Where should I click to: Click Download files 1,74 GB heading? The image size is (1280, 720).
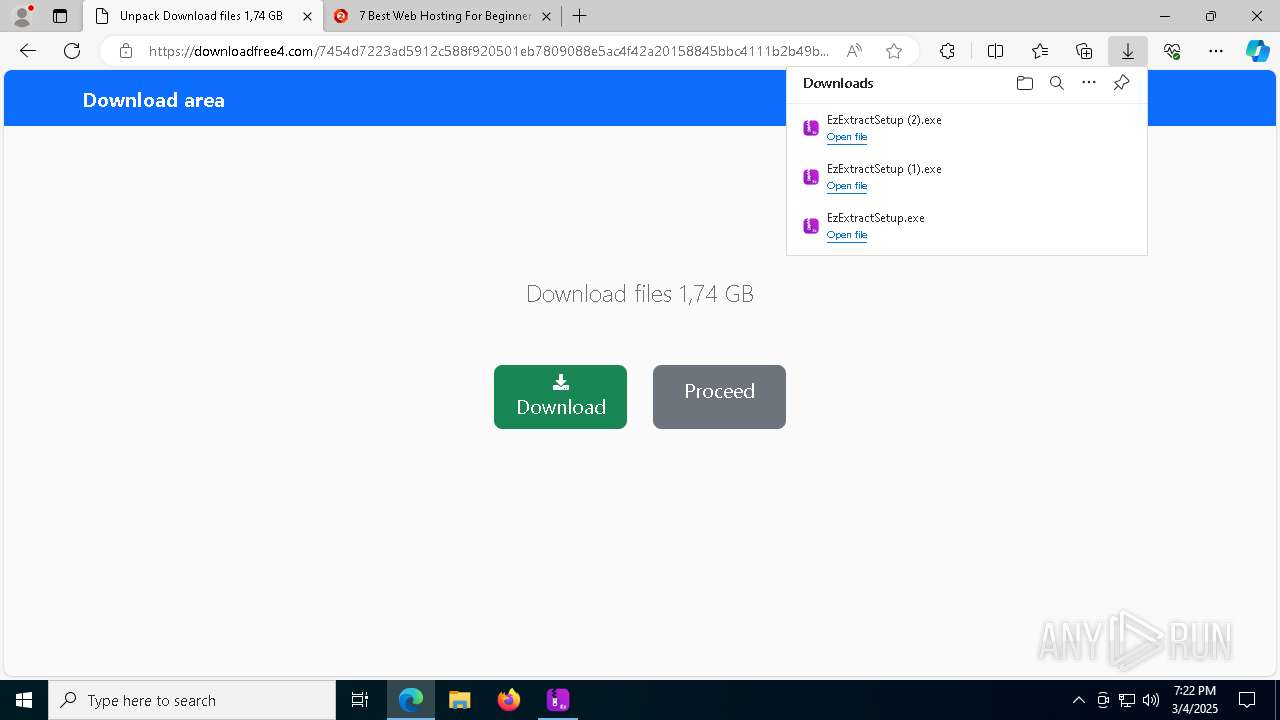(640, 293)
